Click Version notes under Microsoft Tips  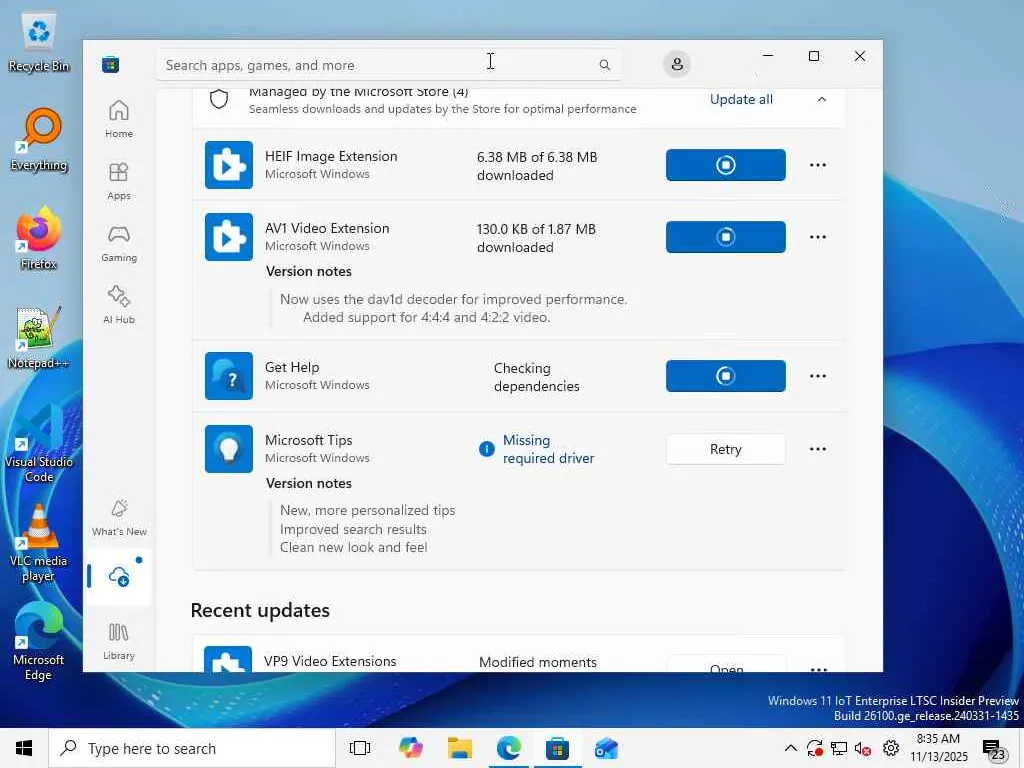pos(308,483)
